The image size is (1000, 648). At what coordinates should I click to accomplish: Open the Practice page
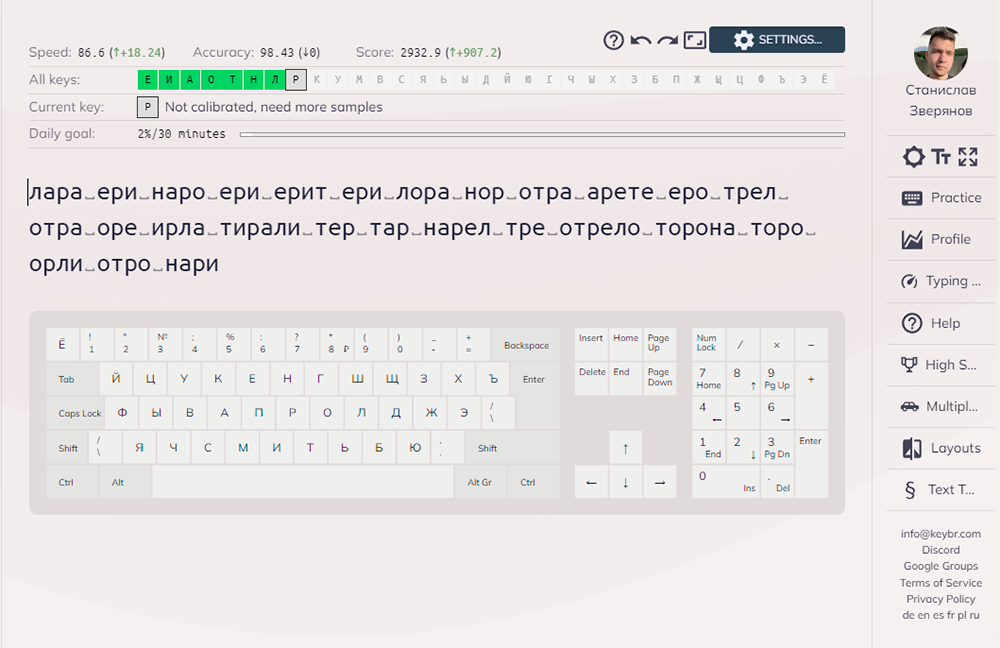click(941, 198)
